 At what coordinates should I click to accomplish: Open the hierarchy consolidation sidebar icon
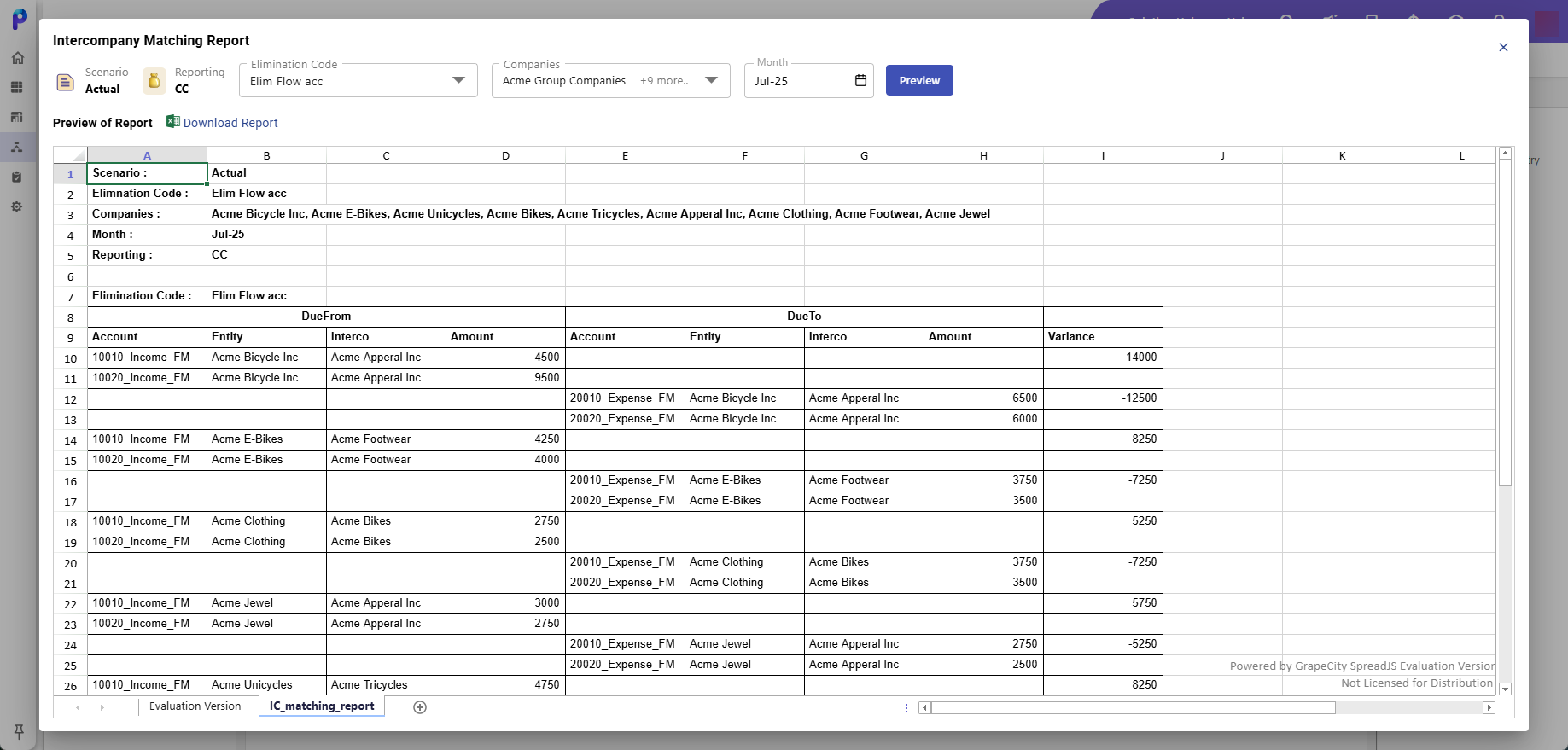pos(17,147)
